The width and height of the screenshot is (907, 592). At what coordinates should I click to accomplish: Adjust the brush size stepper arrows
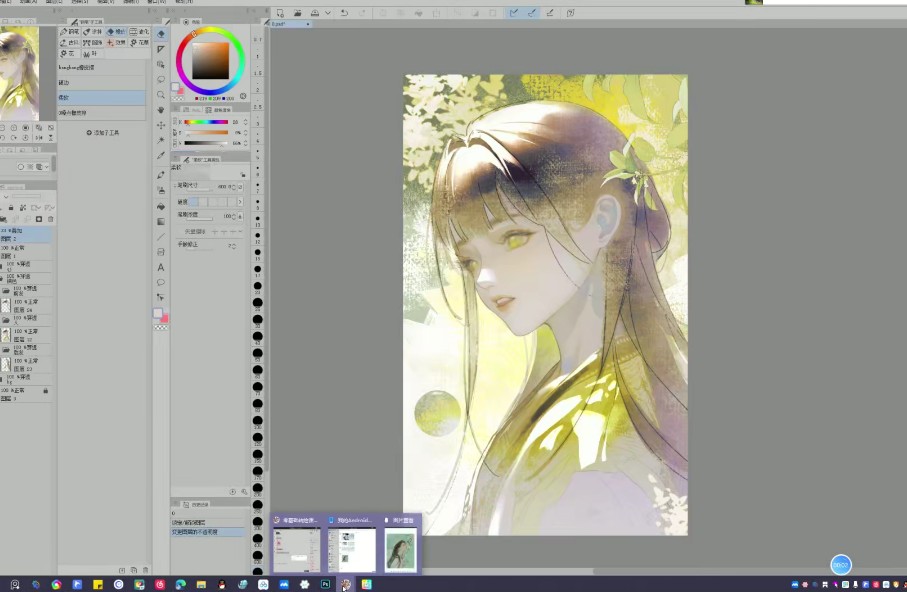coord(234,187)
